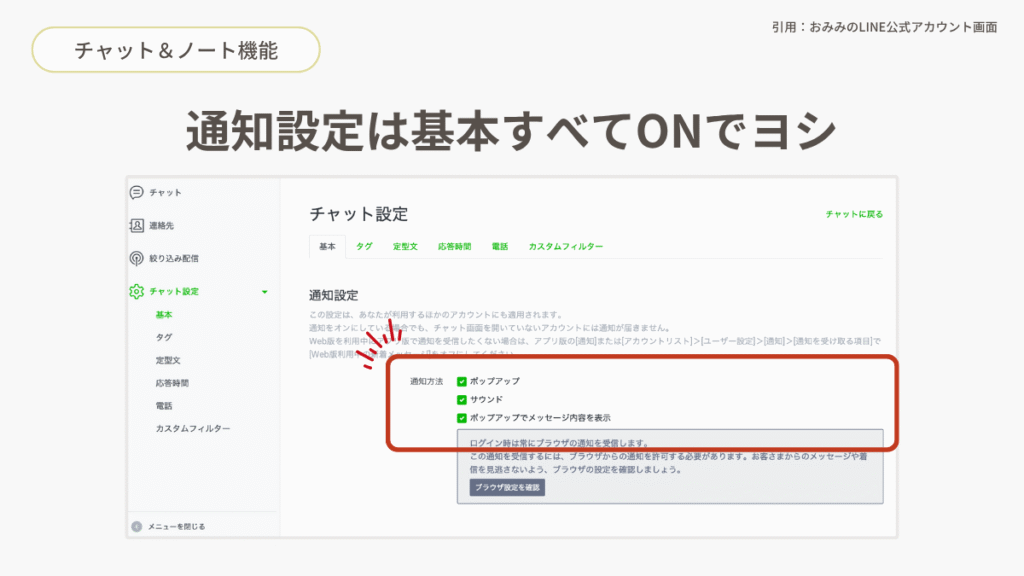Click メニューを閉じる at sidebar bottom
Image resolution: width=1024 pixels, height=576 pixels.
pos(176,526)
